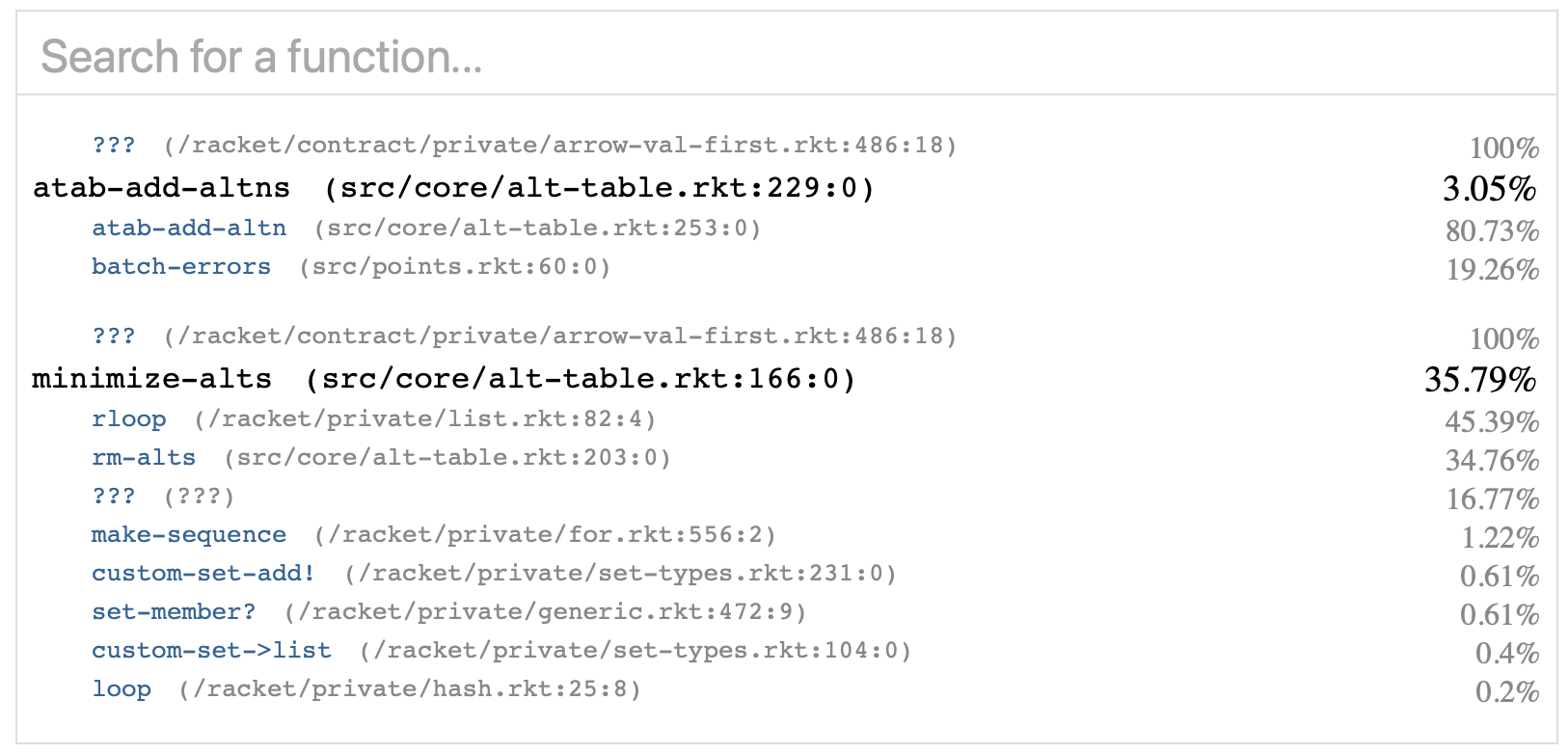
Task: Open the rloop function link
Action: tap(129, 419)
